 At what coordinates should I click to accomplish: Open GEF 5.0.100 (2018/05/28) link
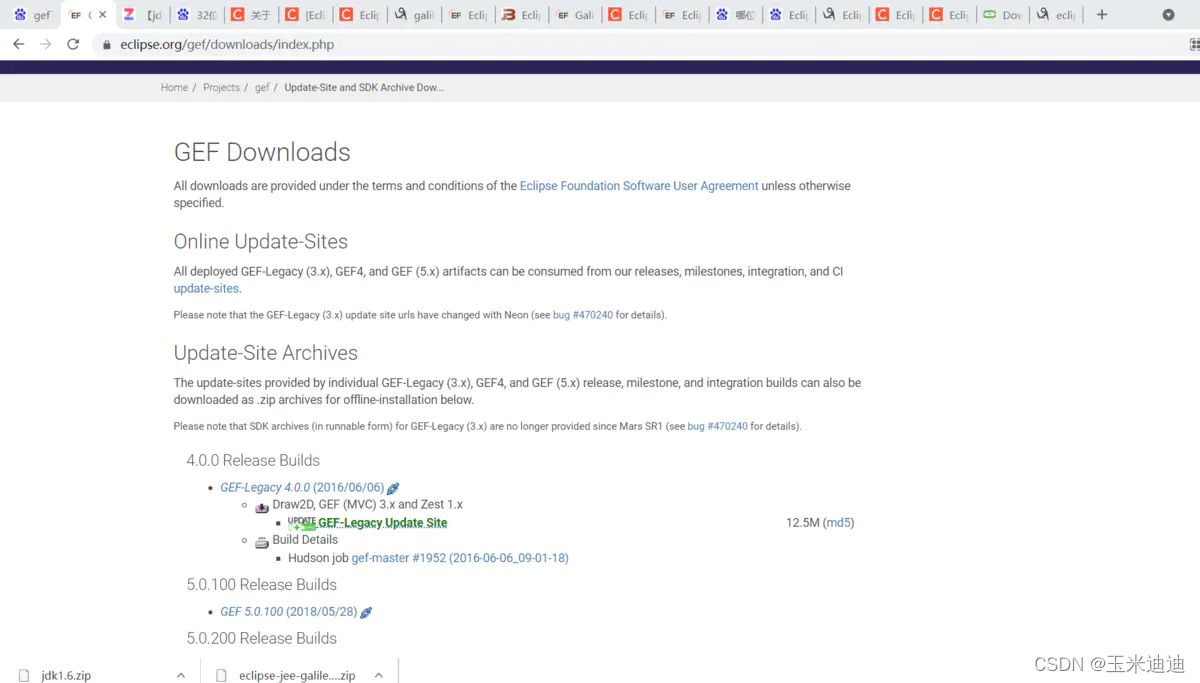[x=289, y=612]
